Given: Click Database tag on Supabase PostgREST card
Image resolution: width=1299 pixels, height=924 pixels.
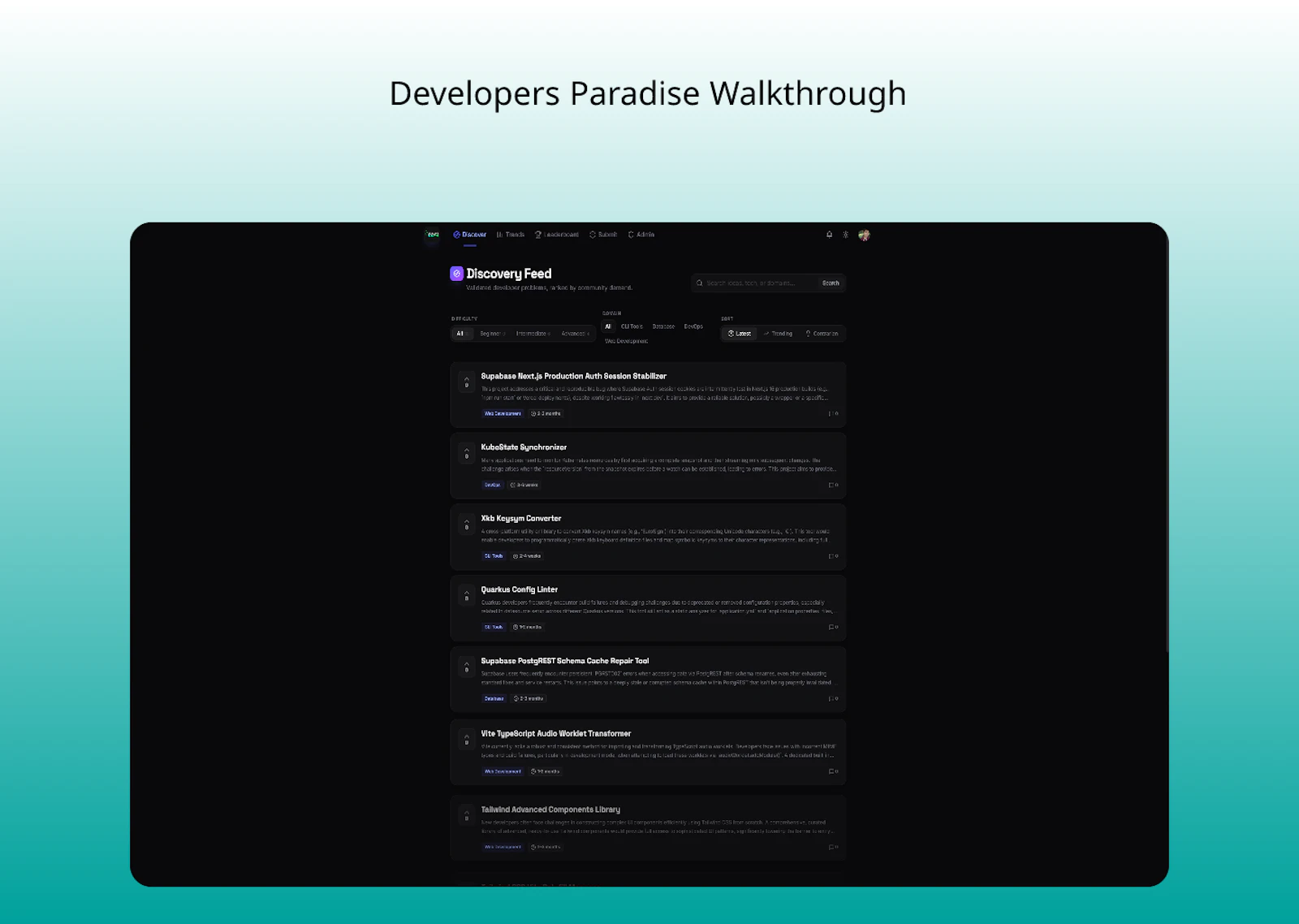Looking at the screenshot, I should 494,698.
